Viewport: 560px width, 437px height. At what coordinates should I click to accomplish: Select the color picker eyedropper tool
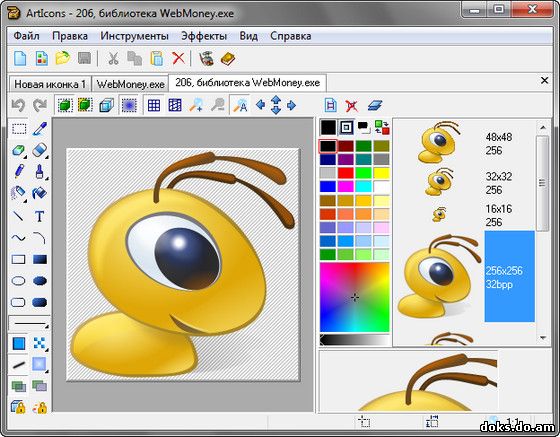point(40,129)
